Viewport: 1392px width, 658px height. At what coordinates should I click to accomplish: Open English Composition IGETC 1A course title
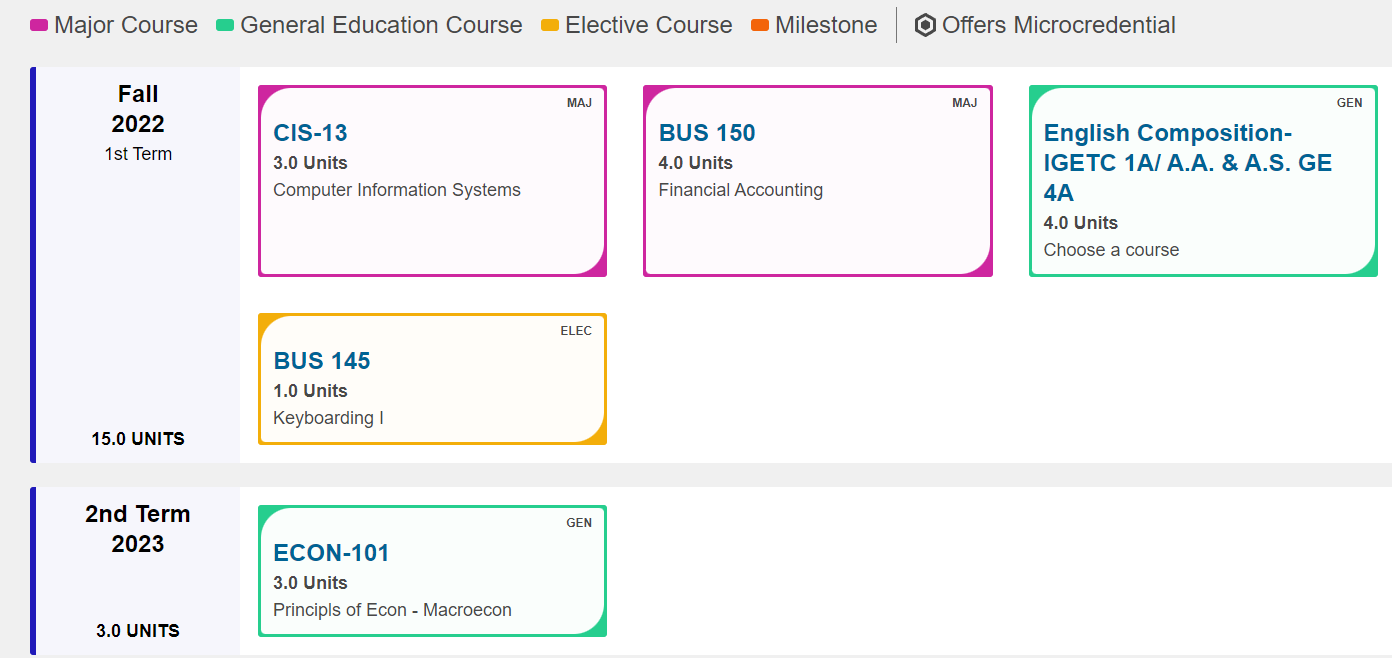tap(1188, 163)
